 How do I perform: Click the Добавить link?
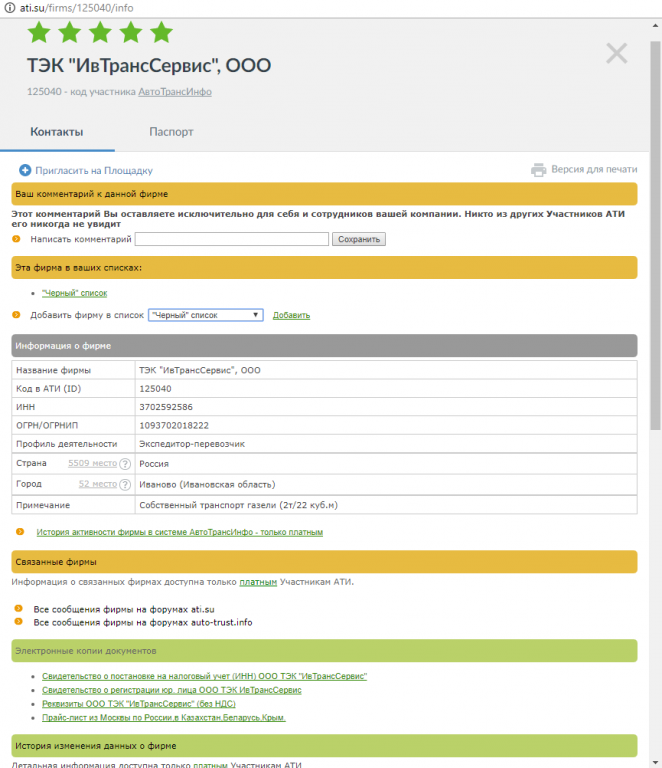[x=291, y=315]
